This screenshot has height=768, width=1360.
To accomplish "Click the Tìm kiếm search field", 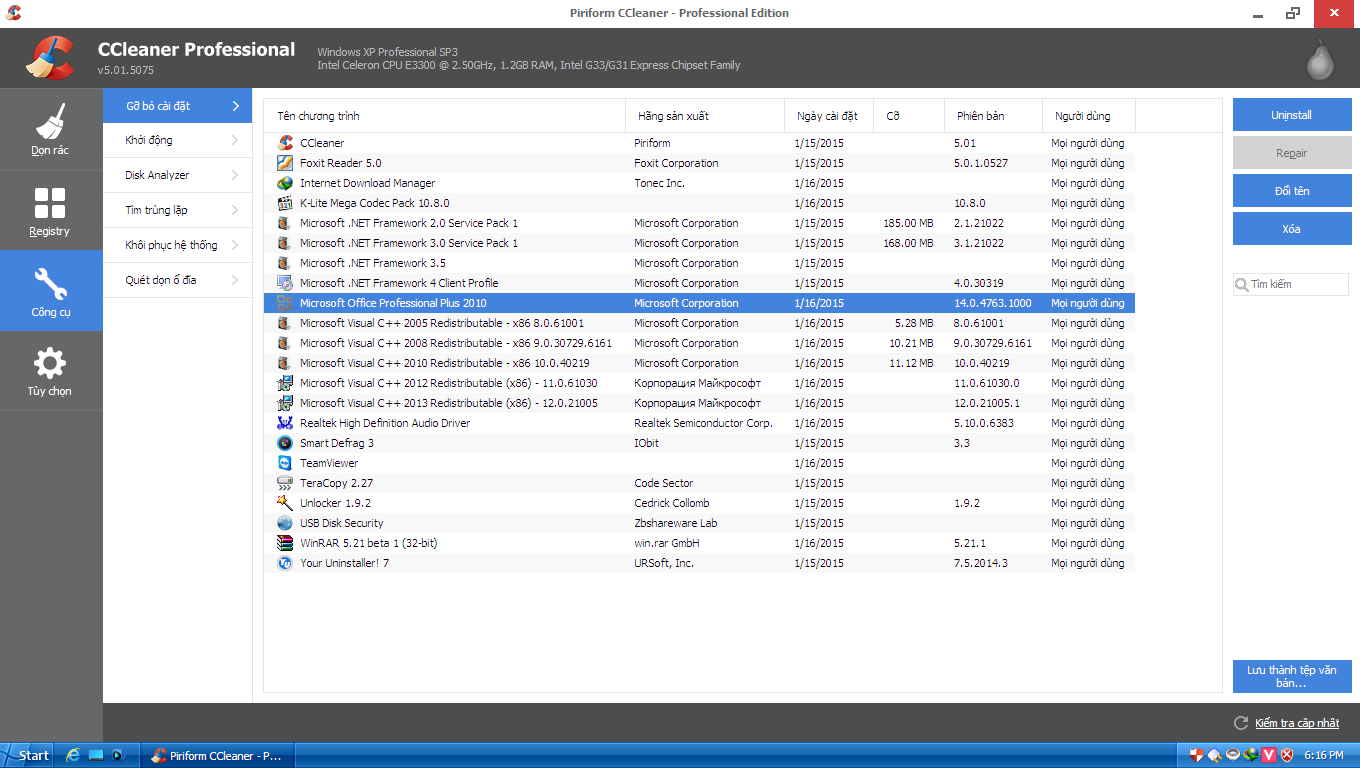I will click(1291, 284).
